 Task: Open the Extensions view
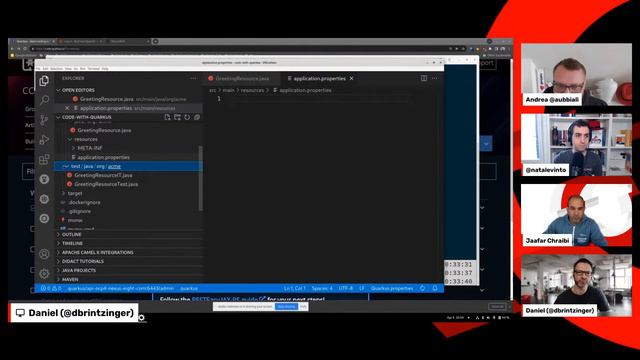tap(44, 159)
